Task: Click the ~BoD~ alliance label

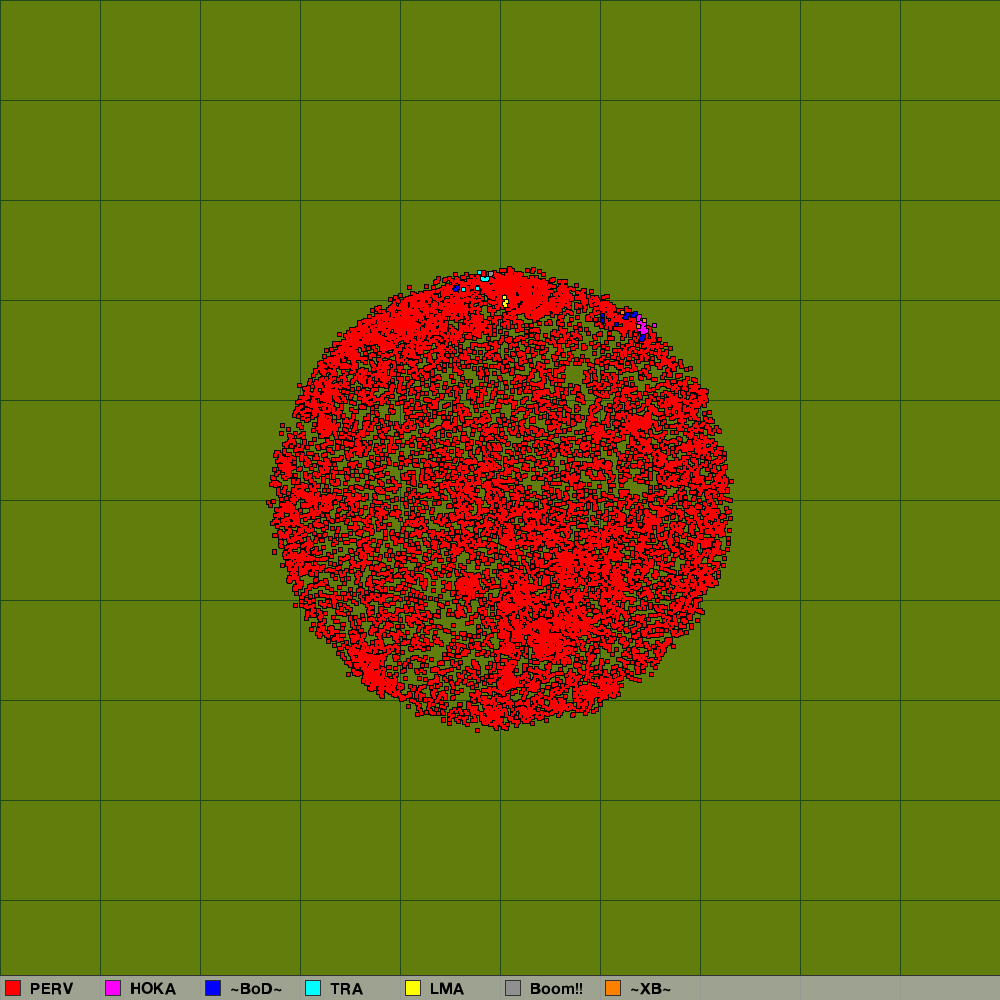Action: pos(256,989)
